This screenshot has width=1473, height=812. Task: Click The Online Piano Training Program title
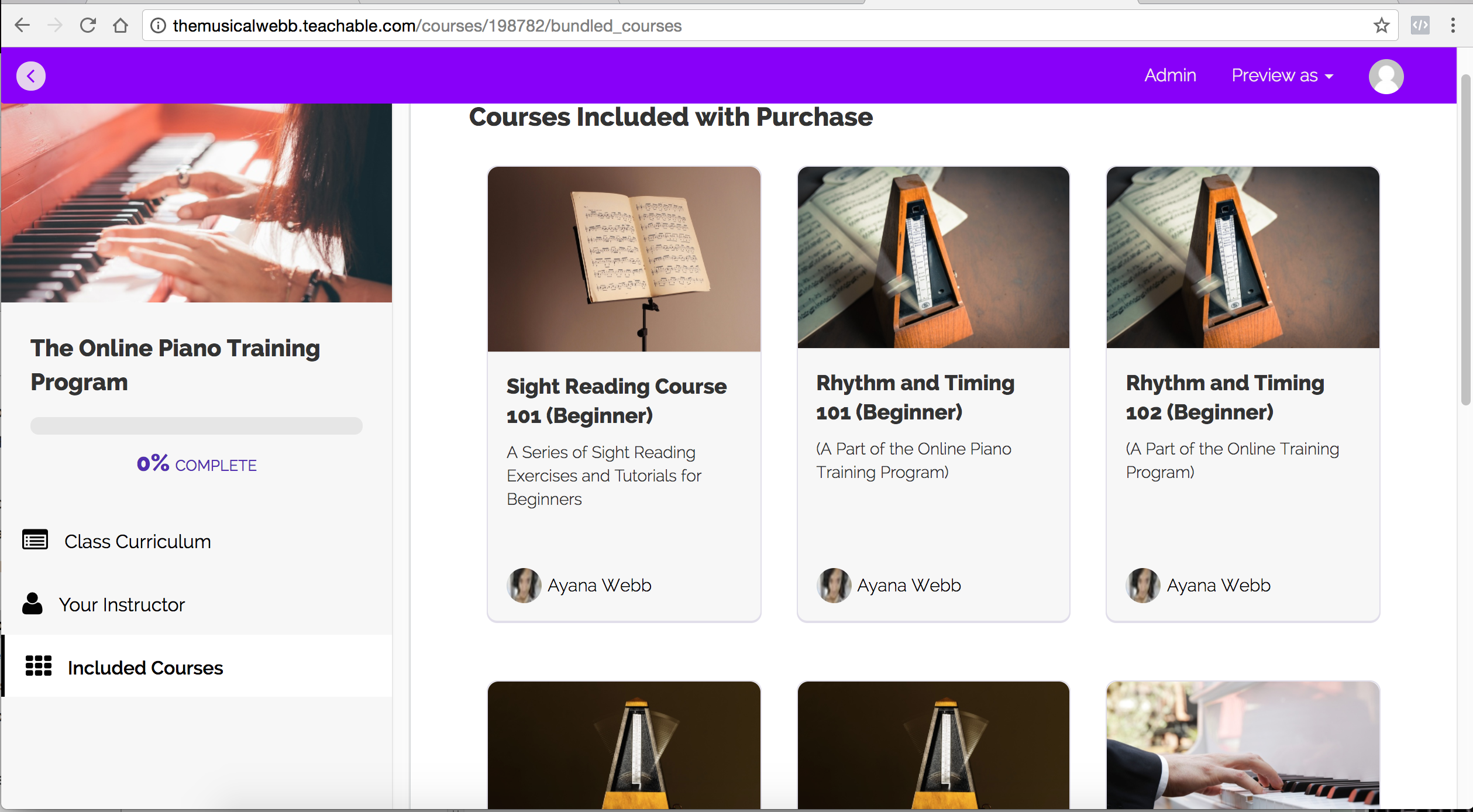[x=175, y=364]
